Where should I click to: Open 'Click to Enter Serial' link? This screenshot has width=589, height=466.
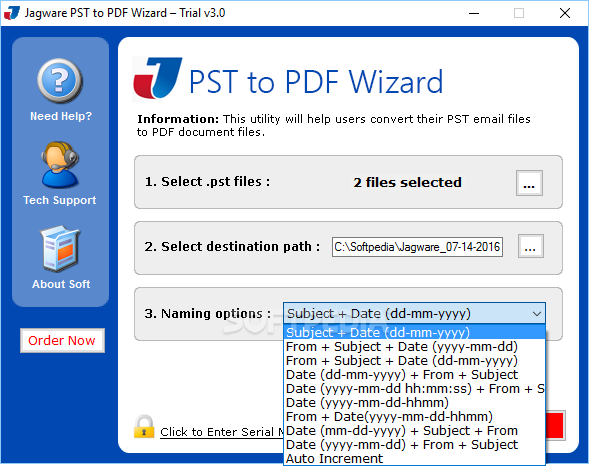point(222,432)
